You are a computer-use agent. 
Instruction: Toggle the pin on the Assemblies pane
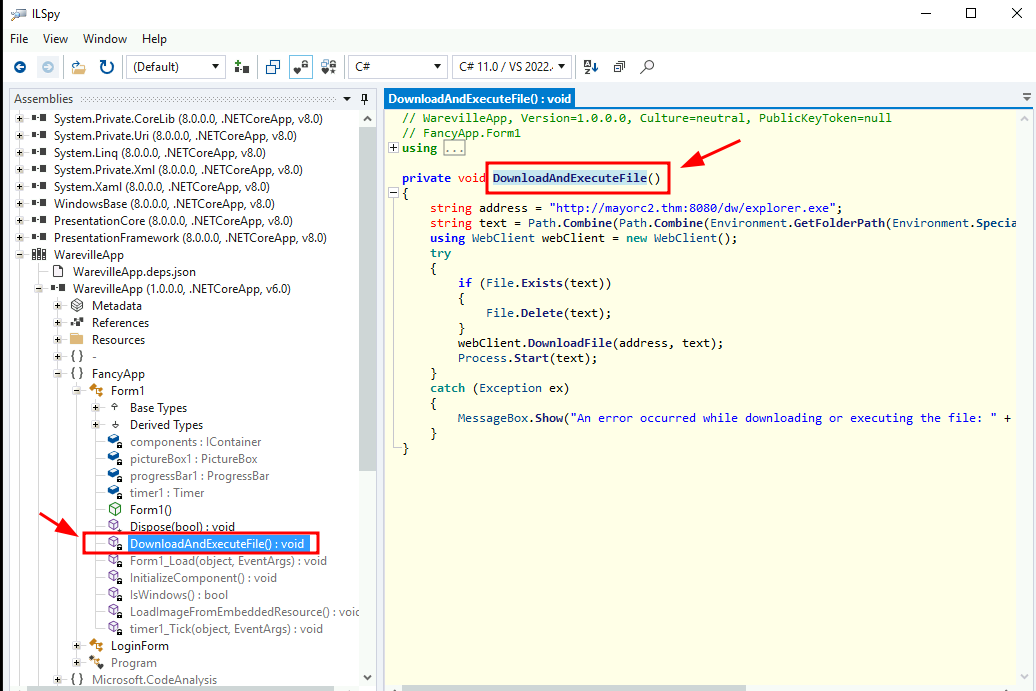pos(364,99)
